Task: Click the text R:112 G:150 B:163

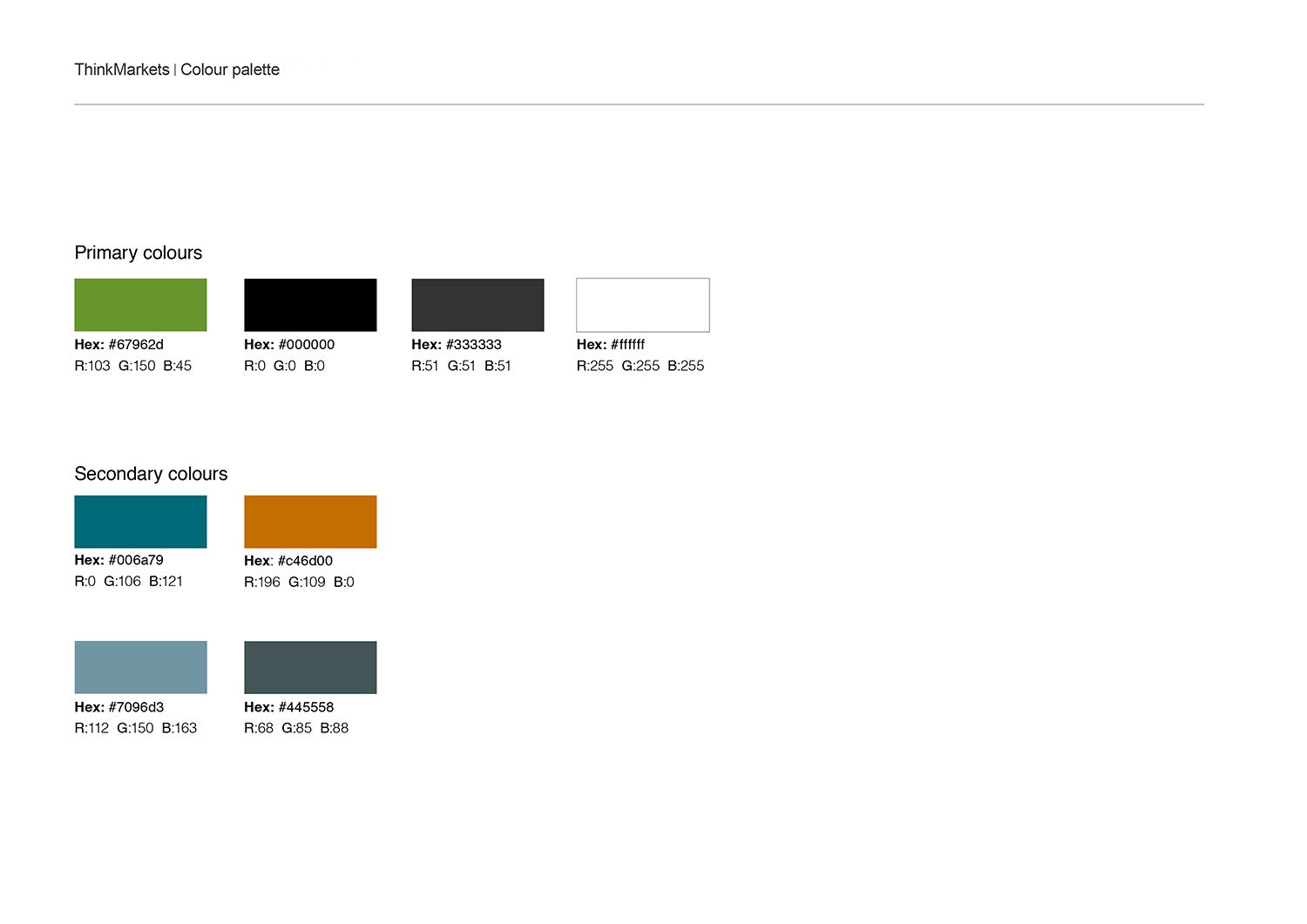Action: coord(136,728)
